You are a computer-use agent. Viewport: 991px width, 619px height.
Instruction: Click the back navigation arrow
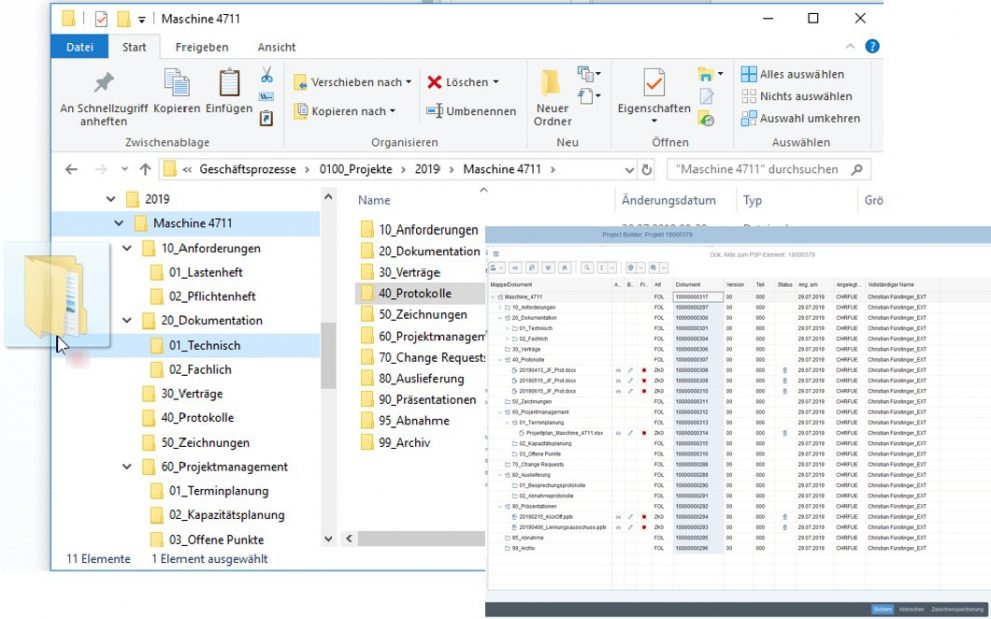click(71, 169)
